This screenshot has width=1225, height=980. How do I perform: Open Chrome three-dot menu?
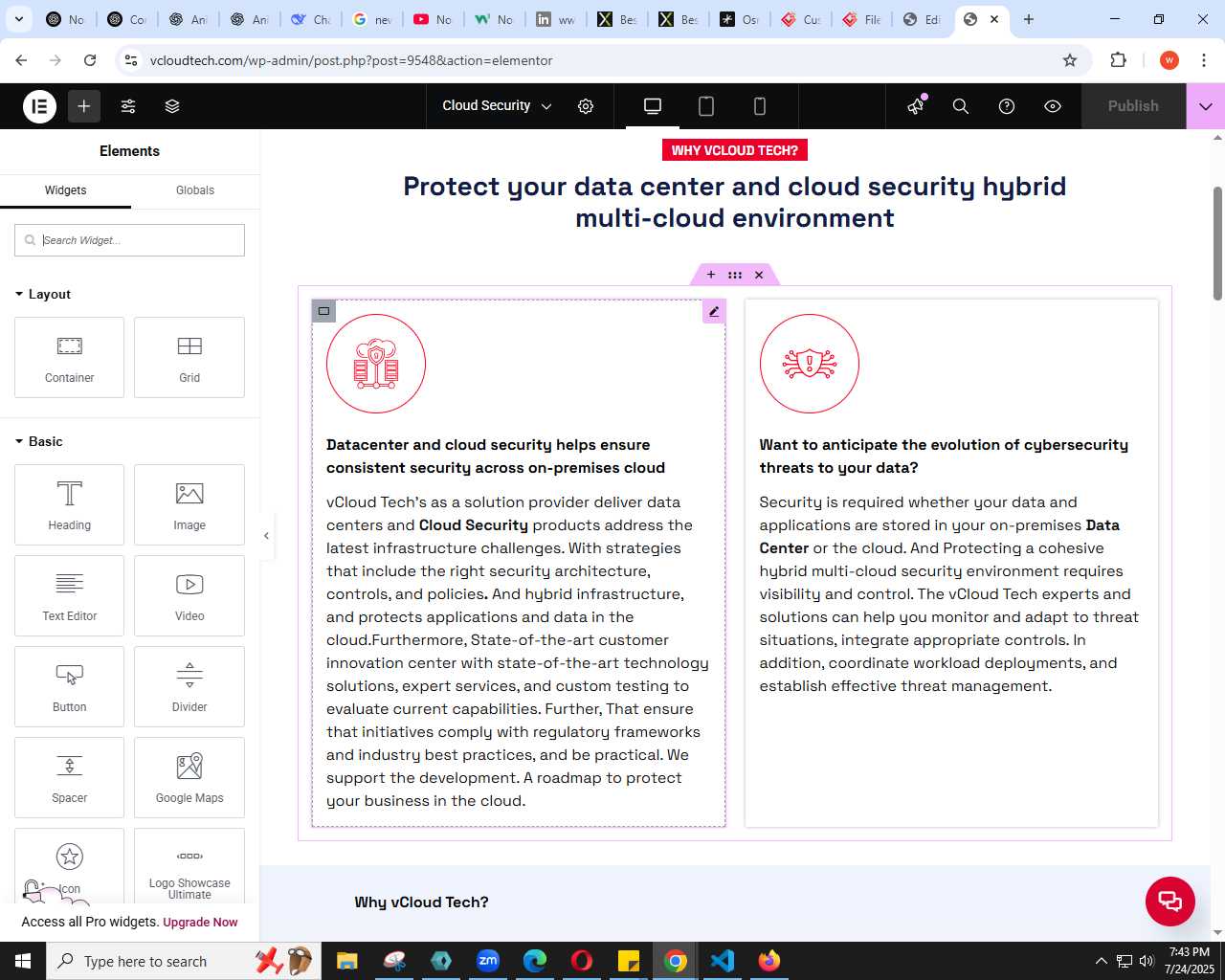pos(1203,60)
